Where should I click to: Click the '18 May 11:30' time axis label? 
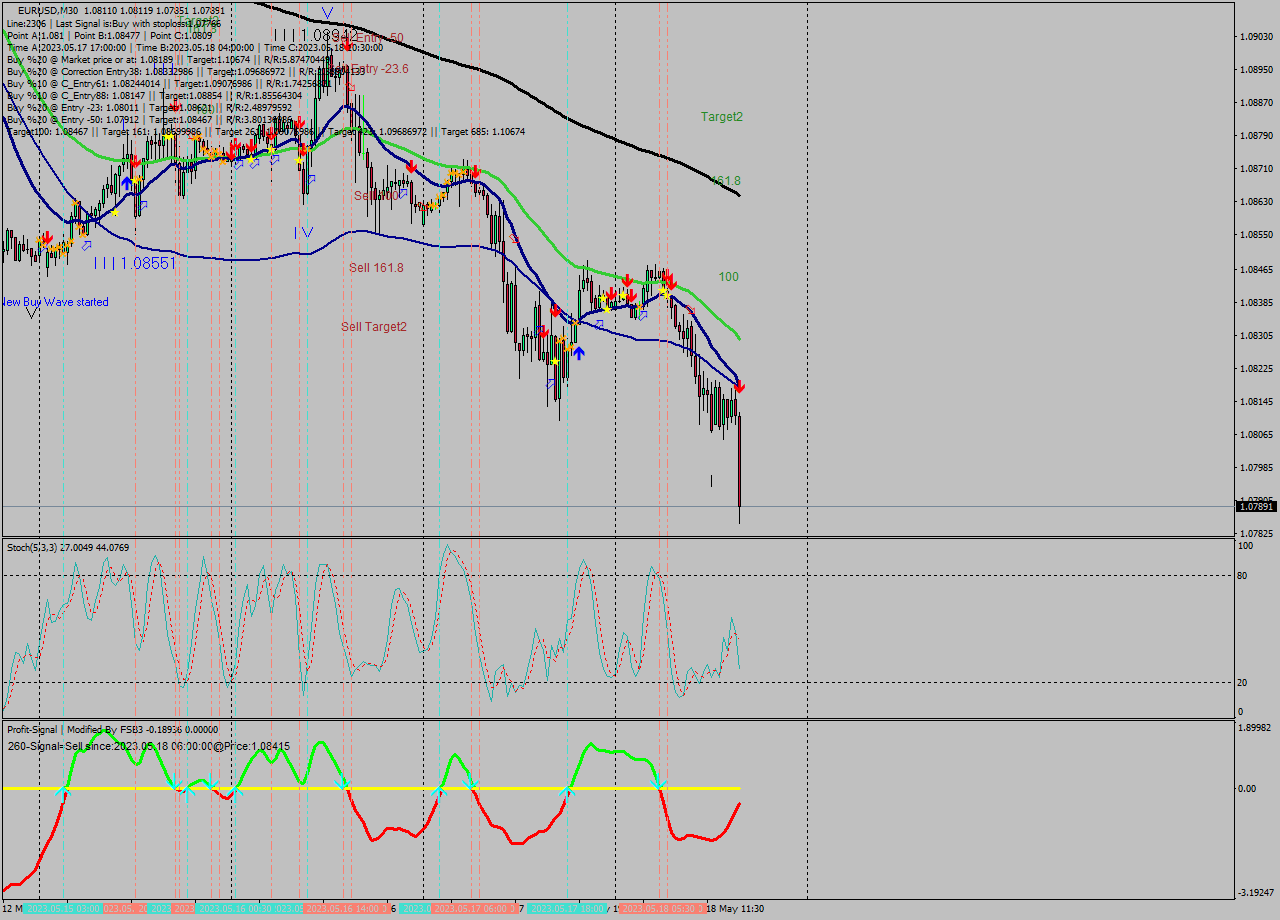pyautogui.click(x=735, y=908)
